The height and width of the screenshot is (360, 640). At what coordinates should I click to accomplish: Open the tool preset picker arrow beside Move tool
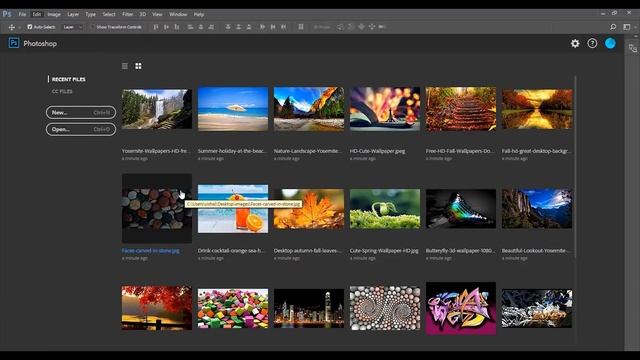(x=20, y=27)
